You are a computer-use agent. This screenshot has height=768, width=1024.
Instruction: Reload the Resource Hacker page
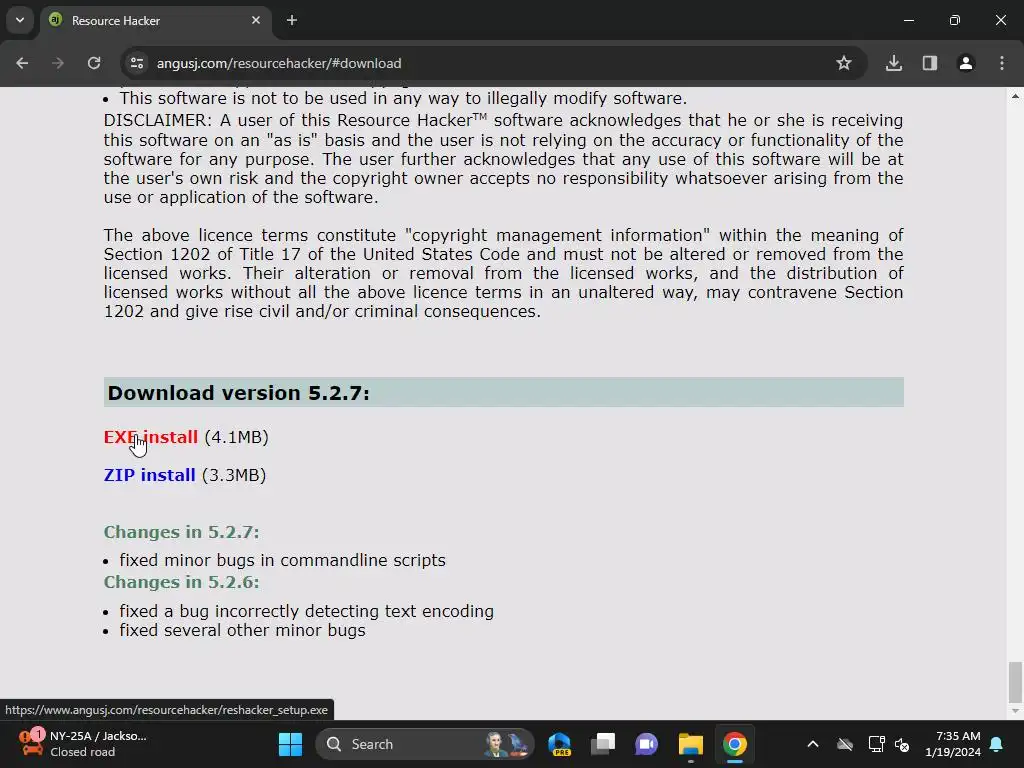coord(94,63)
